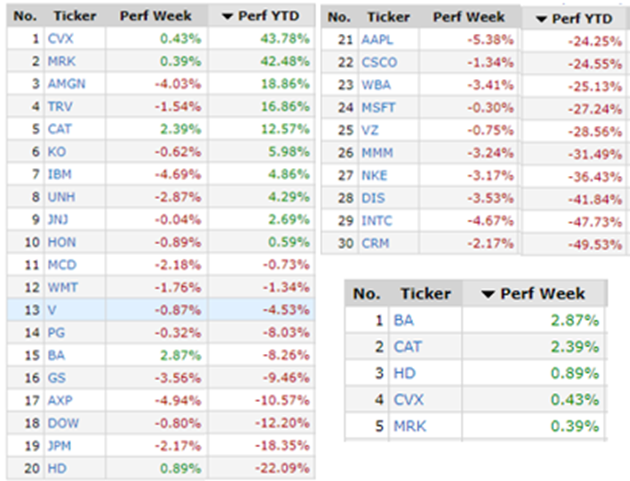Open the WMT ticker link
Screen dimensions: 630x481
[63, 287]
